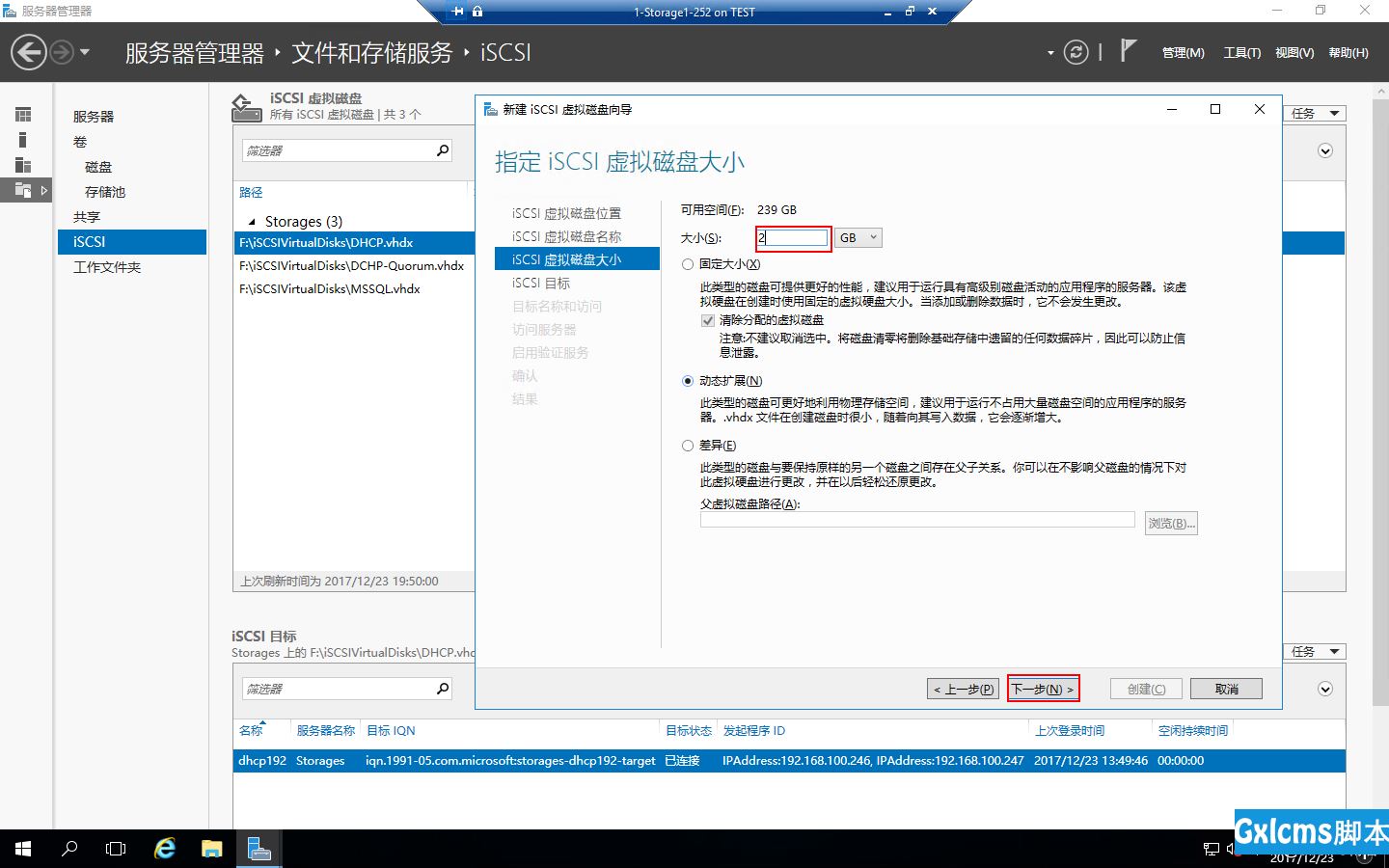Open the GB unit dropdown
1389x868 pixels.
point(858,237)
